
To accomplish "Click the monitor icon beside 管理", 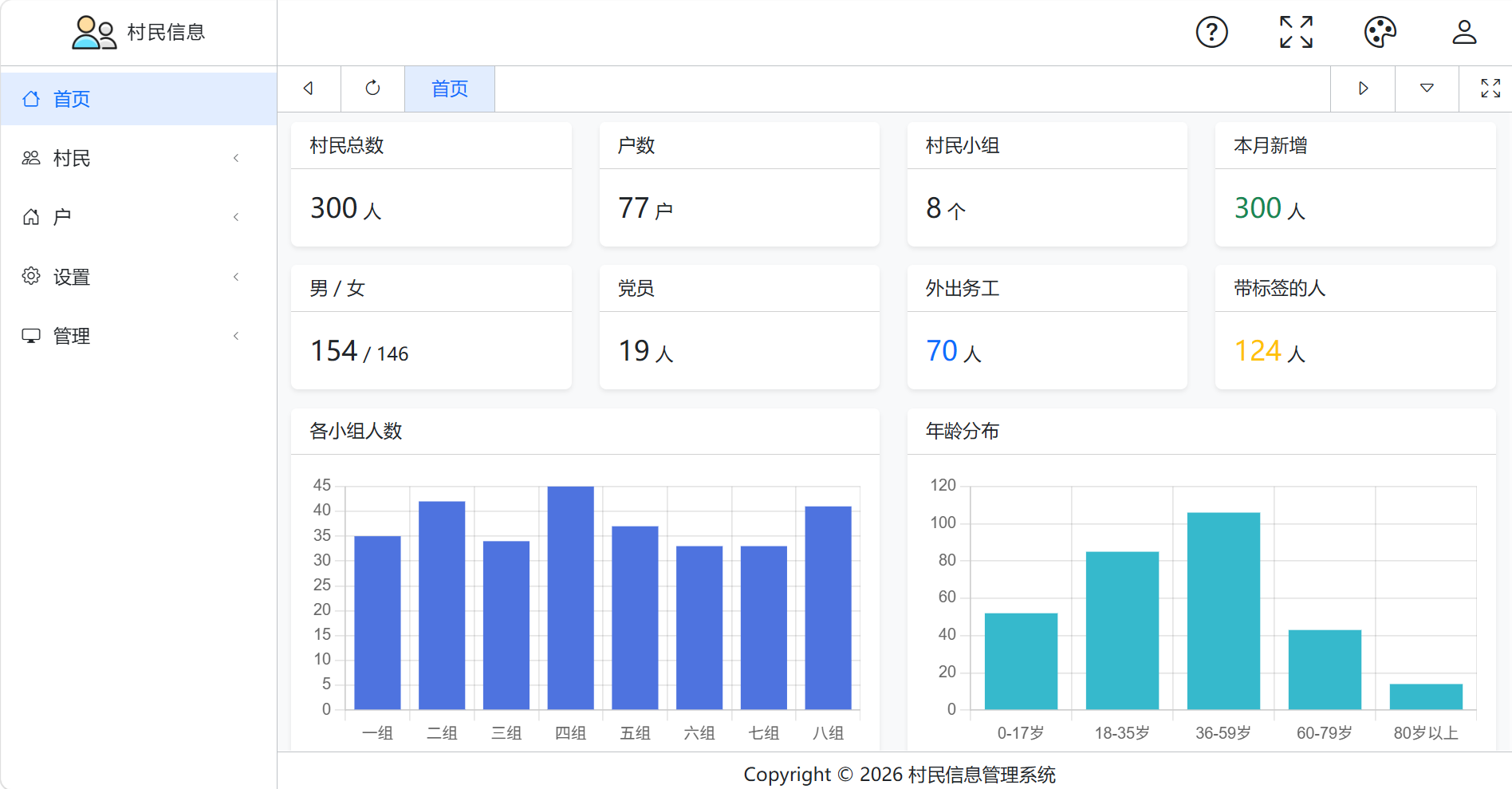I will [31, 336].
